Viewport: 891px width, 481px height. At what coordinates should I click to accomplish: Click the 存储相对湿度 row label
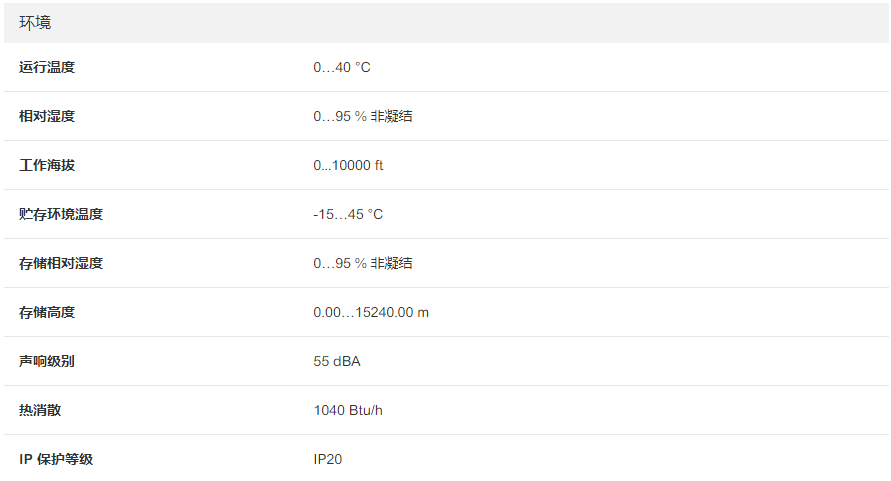[x=61, y=263]
